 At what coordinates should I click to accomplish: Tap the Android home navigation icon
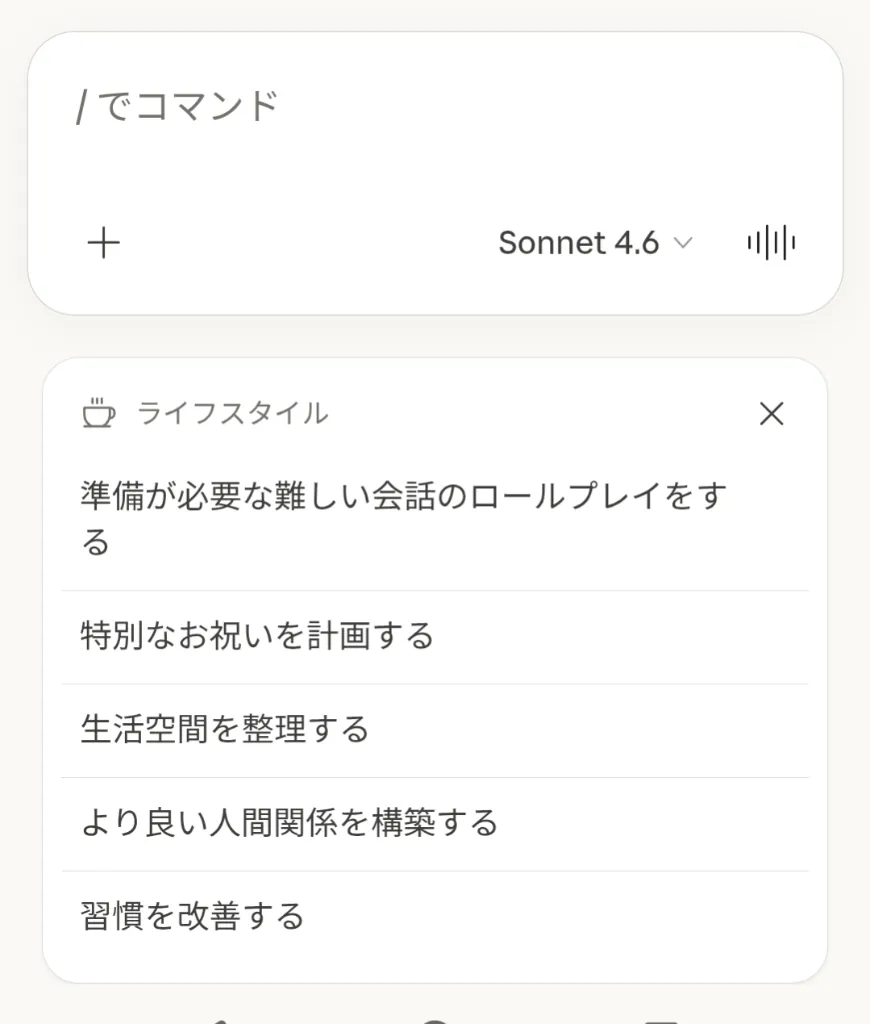pyautogui.click(x=435, y=1018)
